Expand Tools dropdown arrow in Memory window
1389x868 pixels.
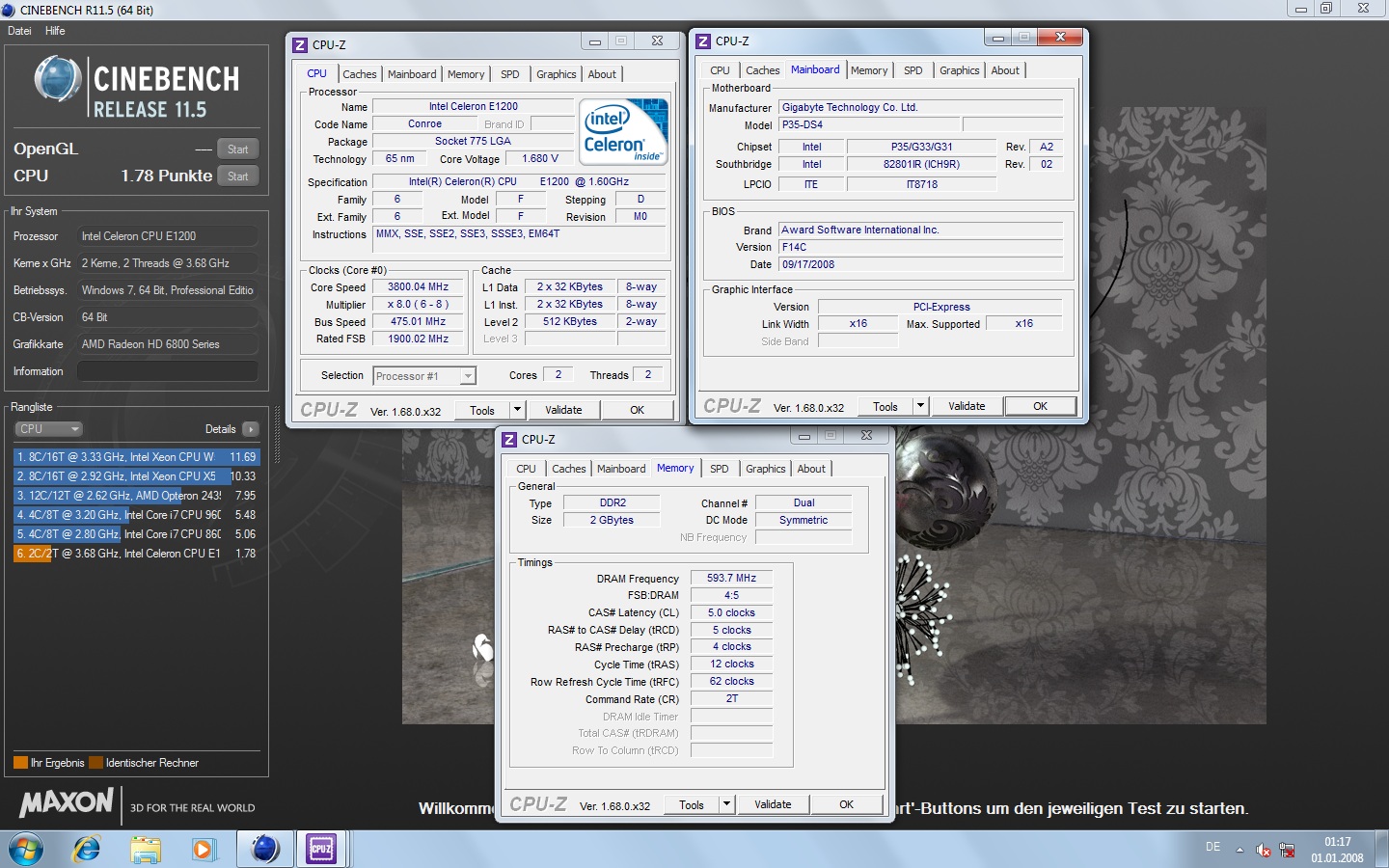pyautogui.click(x=726, y=804)
